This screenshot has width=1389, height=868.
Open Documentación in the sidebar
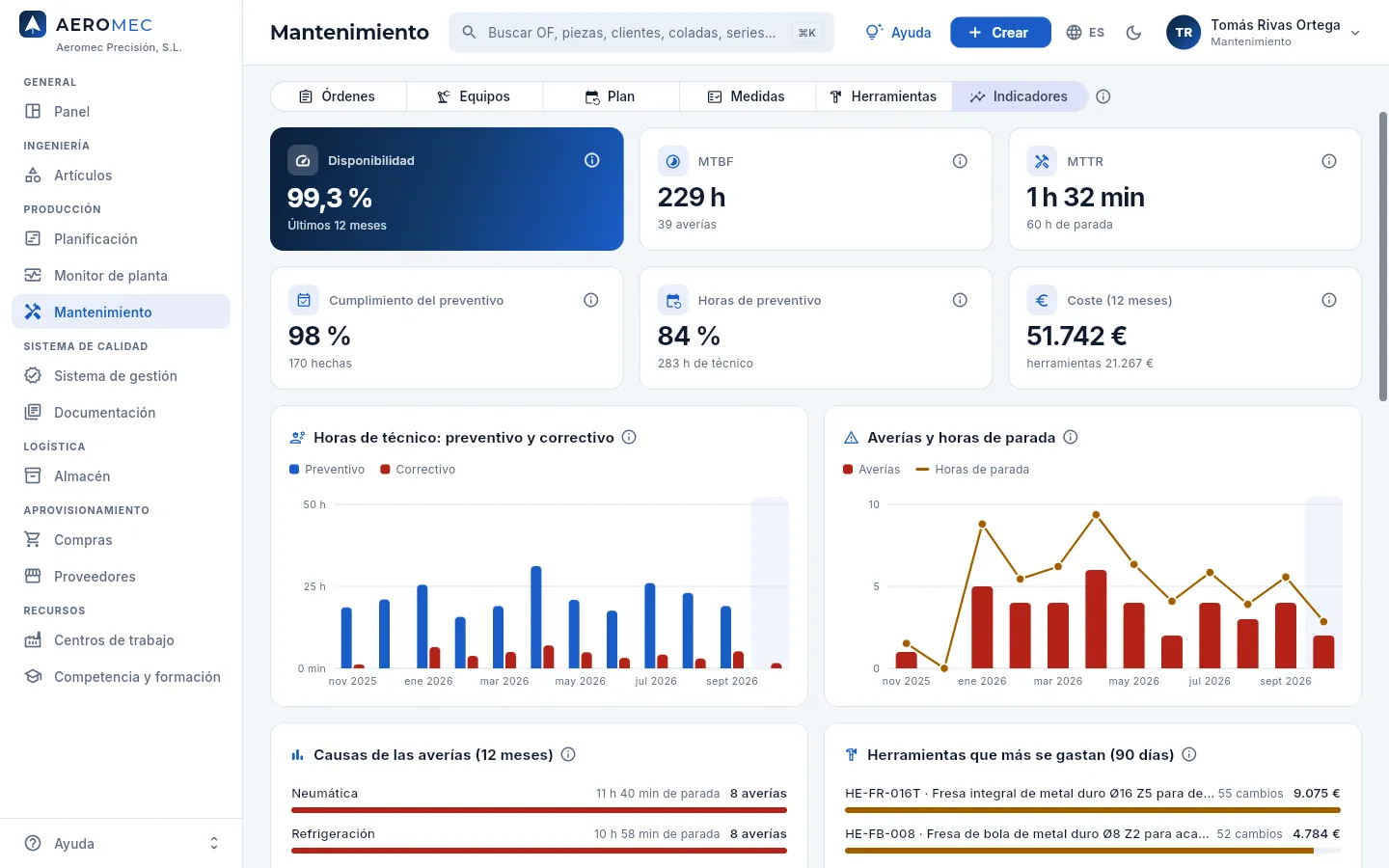pyautogui.click(x=121, y=413)
